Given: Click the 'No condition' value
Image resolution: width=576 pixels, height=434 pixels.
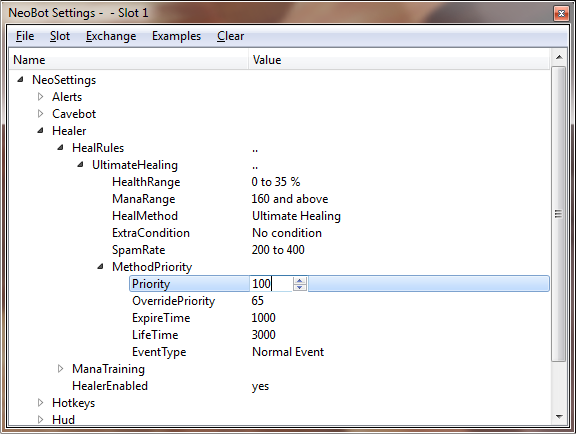Looking at the screenshot, I should tap(287, 233).
